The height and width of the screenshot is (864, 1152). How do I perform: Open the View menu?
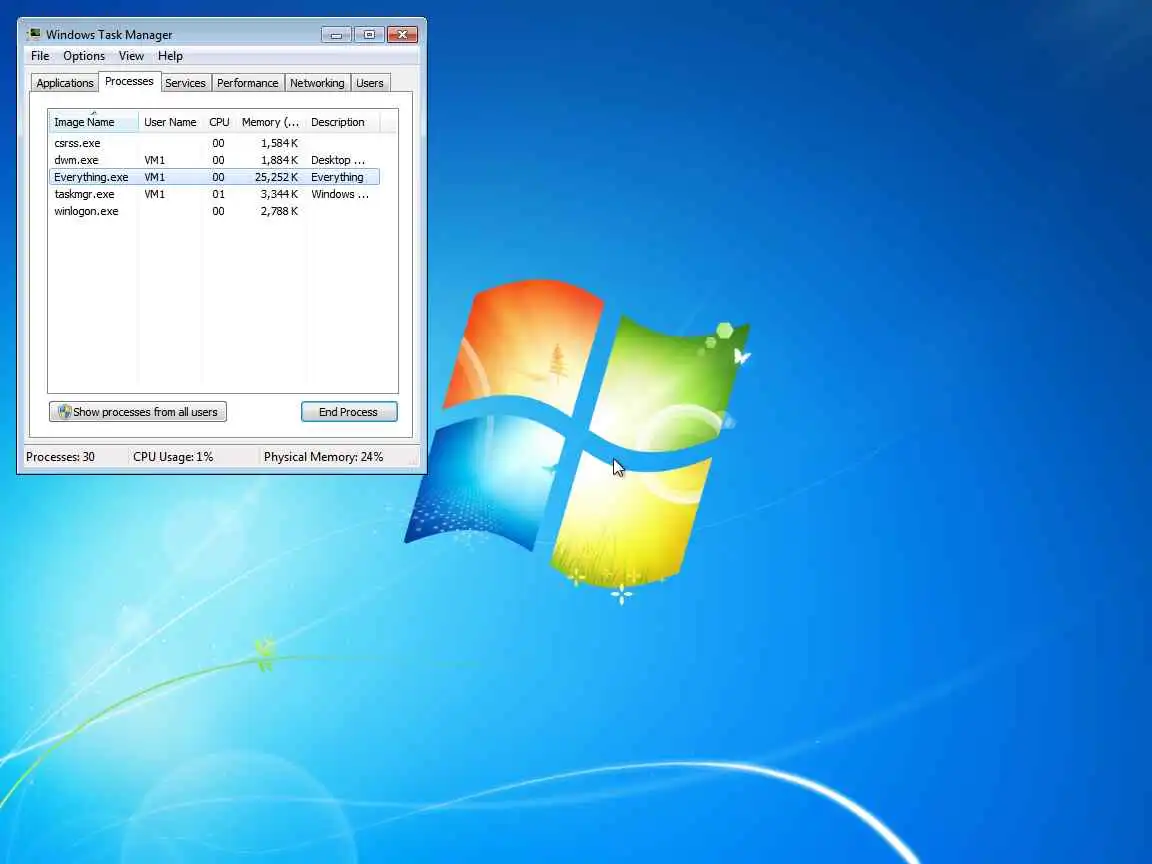132,56
